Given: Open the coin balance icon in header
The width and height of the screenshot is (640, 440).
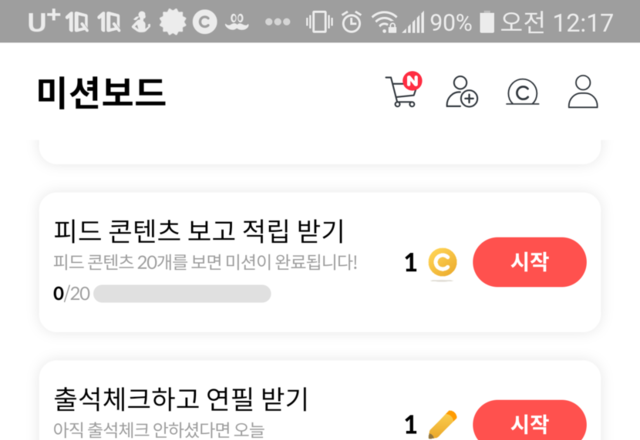Looking at the screenshot, I should [x=522, y=92].
